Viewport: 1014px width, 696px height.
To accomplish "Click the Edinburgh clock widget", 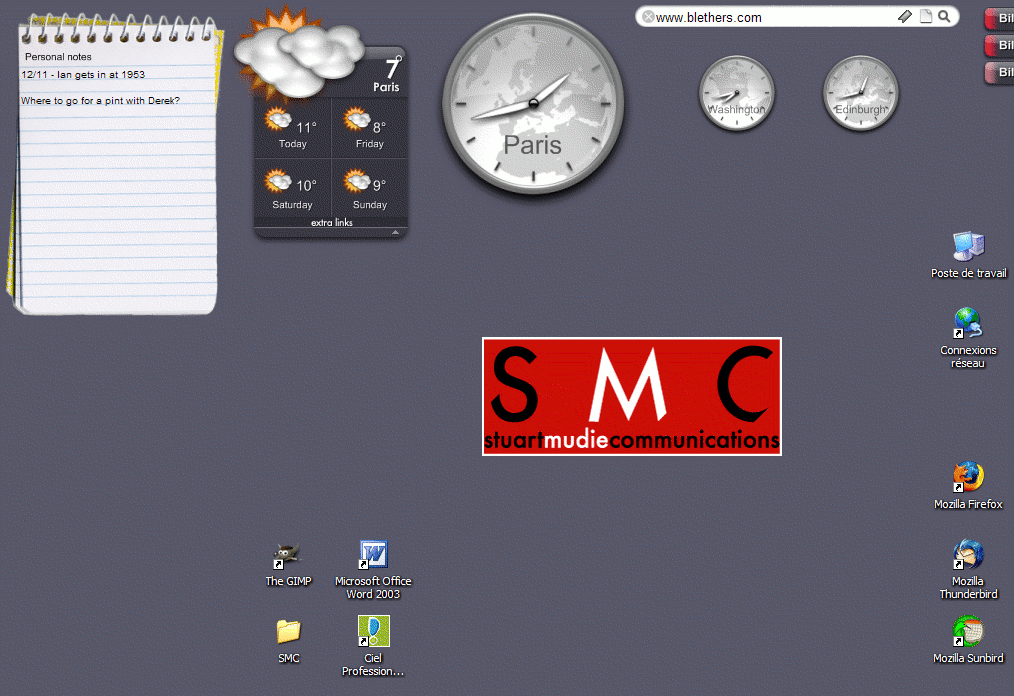I will 860,93.
